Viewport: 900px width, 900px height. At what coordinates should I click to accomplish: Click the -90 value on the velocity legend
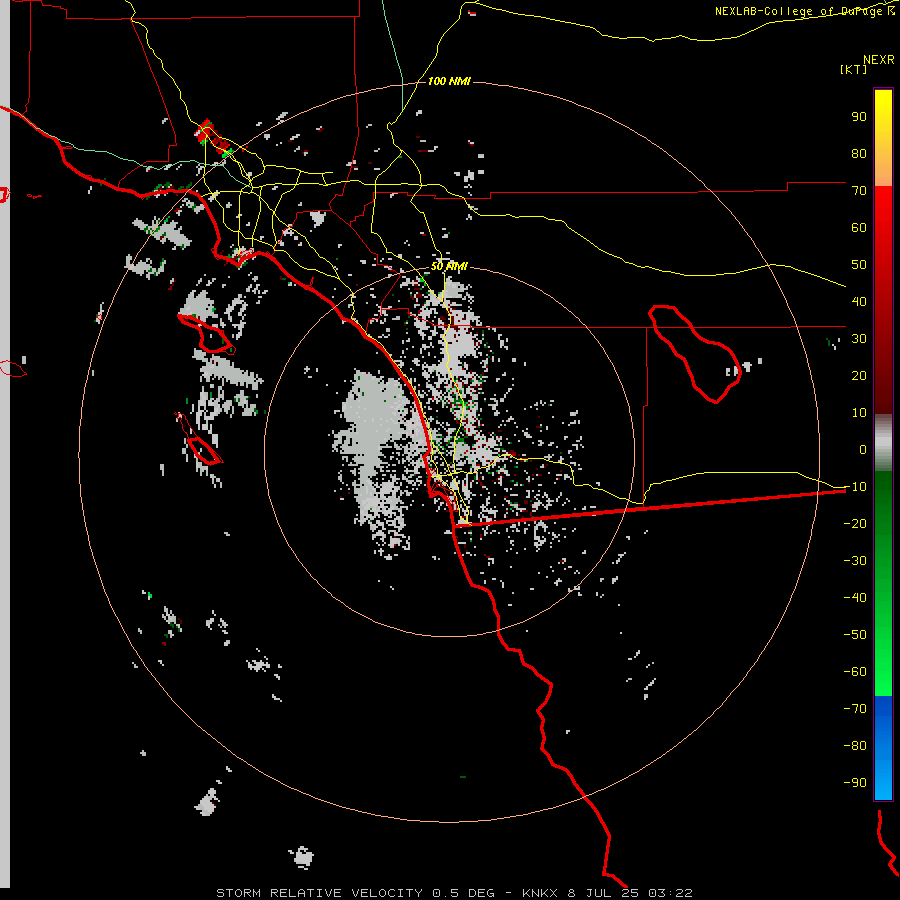coord(855,782)
